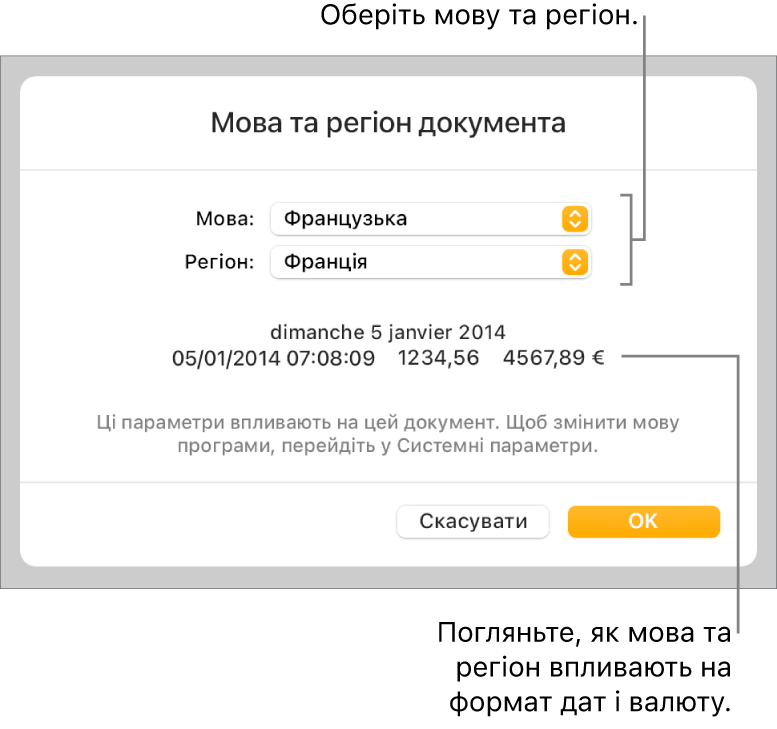The image size is (777, 729).
Task: Confirm with the orange OK button
Action: click(644, 521)
